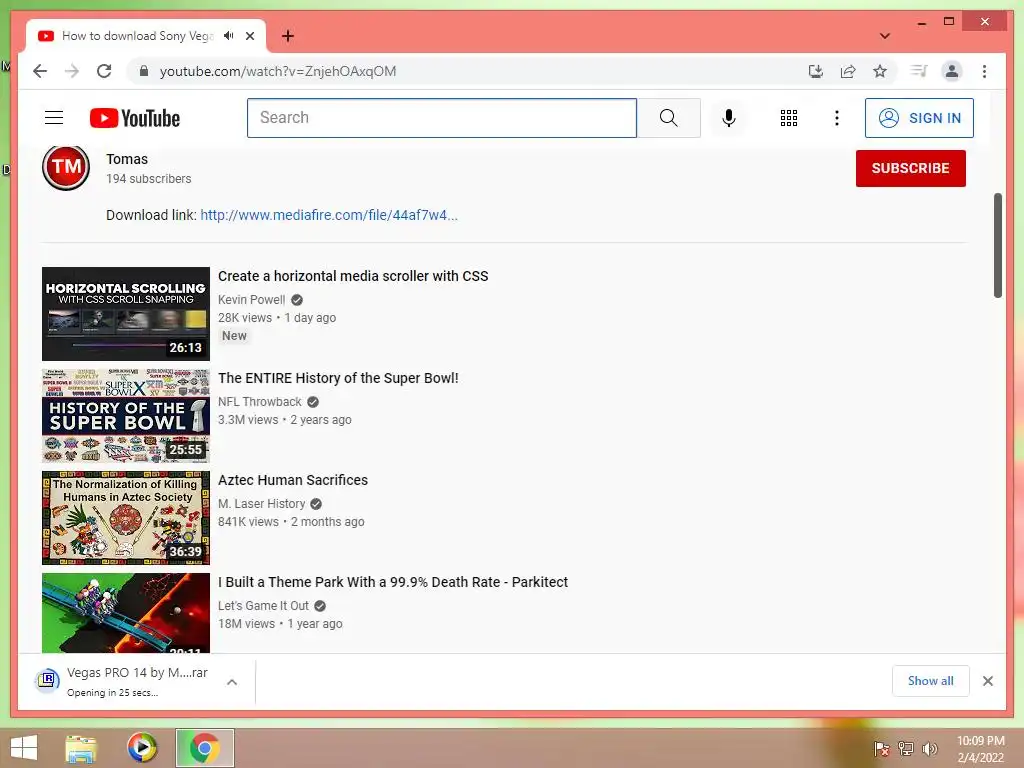This screenshot has width=1024, height=768.
Task: Open the network tray icon
Action: pos(906,748)
